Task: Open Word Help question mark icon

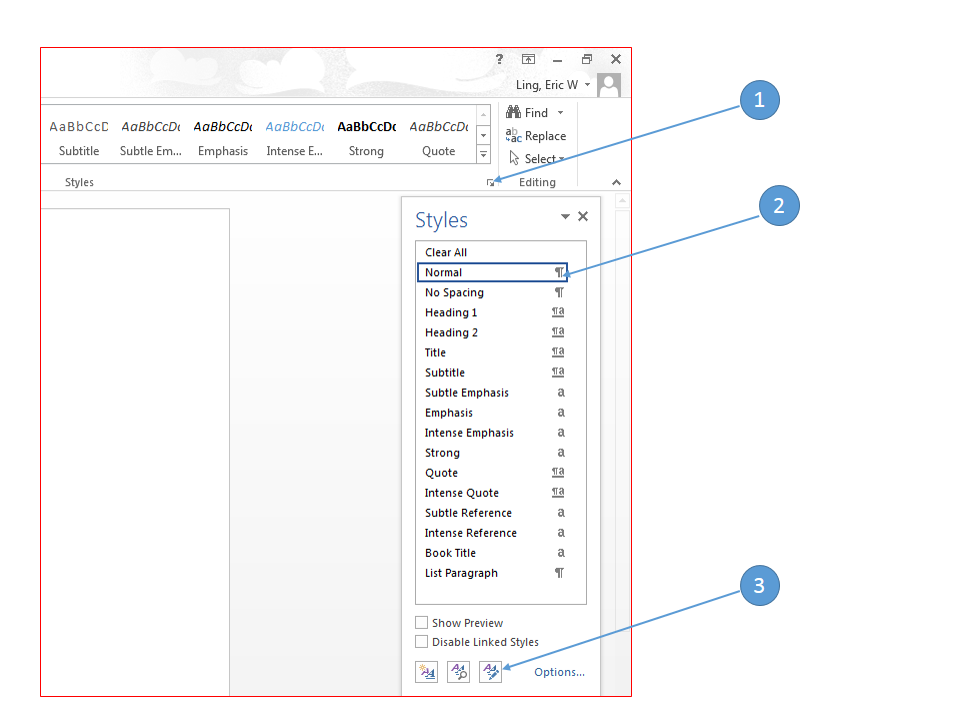Action: [x=499, y=60]
